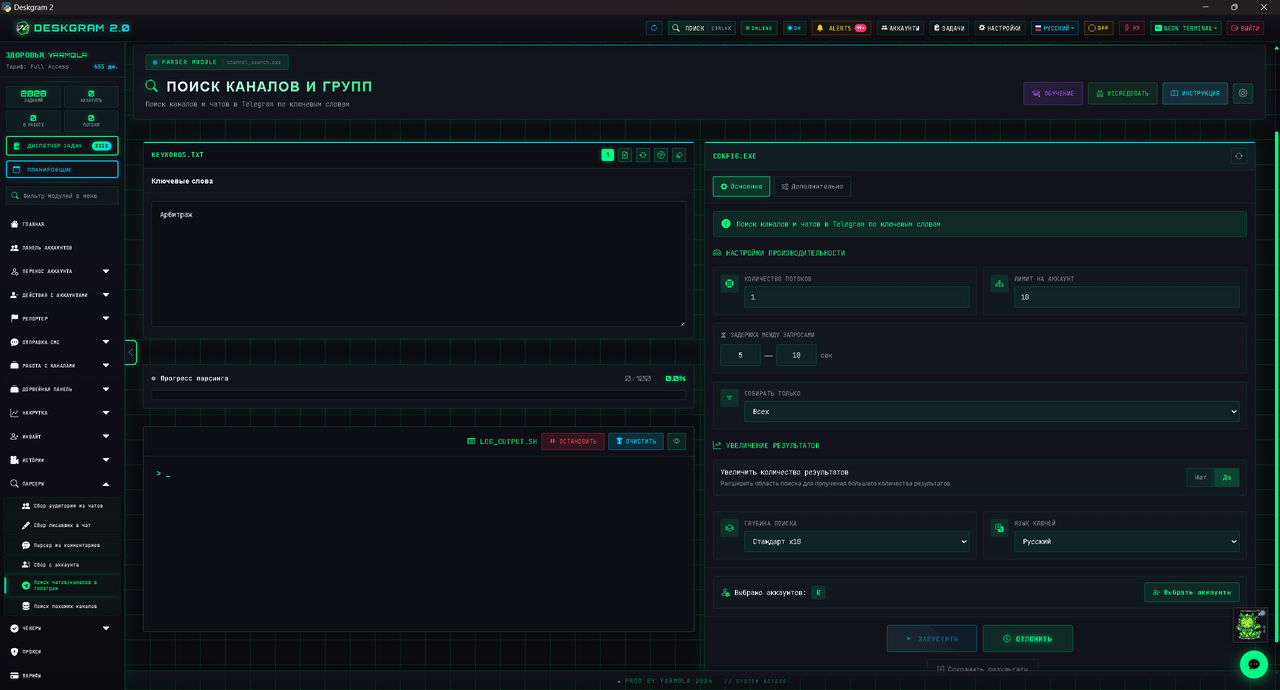Select Нет for increasing results
The width and height of the screenshot is (1280, 690).
click(1200, 477)
